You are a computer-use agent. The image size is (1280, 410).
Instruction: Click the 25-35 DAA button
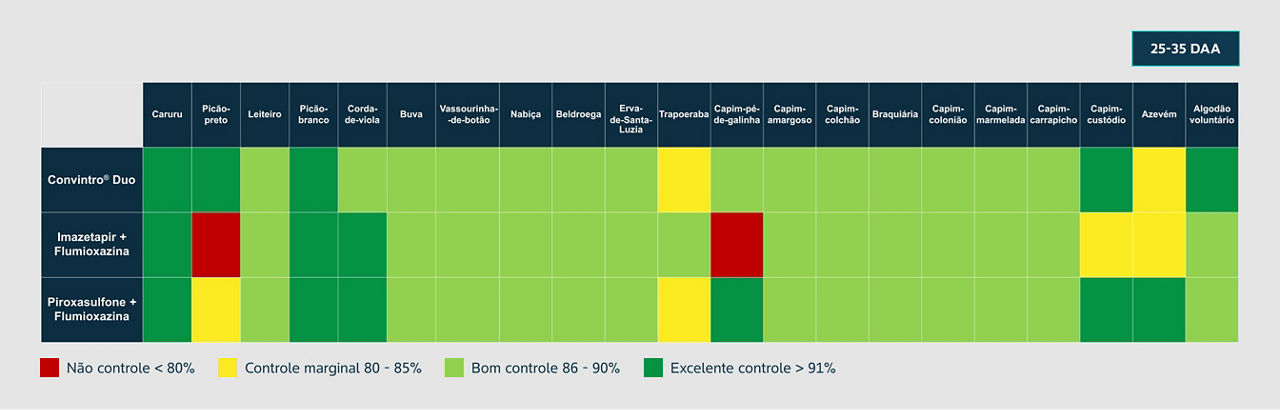(1185, 48)
